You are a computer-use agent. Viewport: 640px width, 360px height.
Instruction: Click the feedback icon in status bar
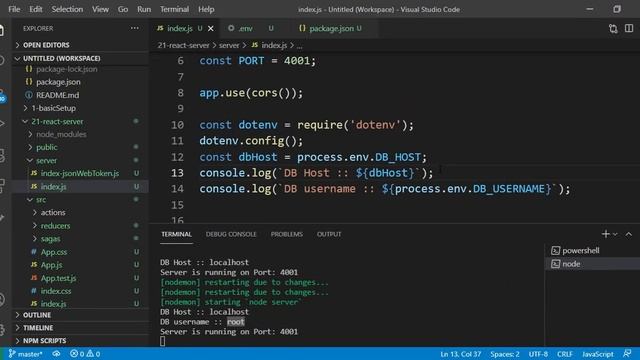[627, 353]
